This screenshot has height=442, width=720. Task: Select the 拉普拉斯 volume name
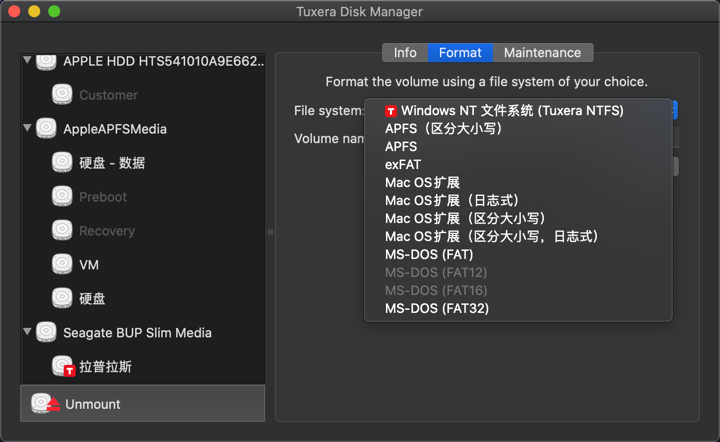pyautogui.click(x=106, y=367)
